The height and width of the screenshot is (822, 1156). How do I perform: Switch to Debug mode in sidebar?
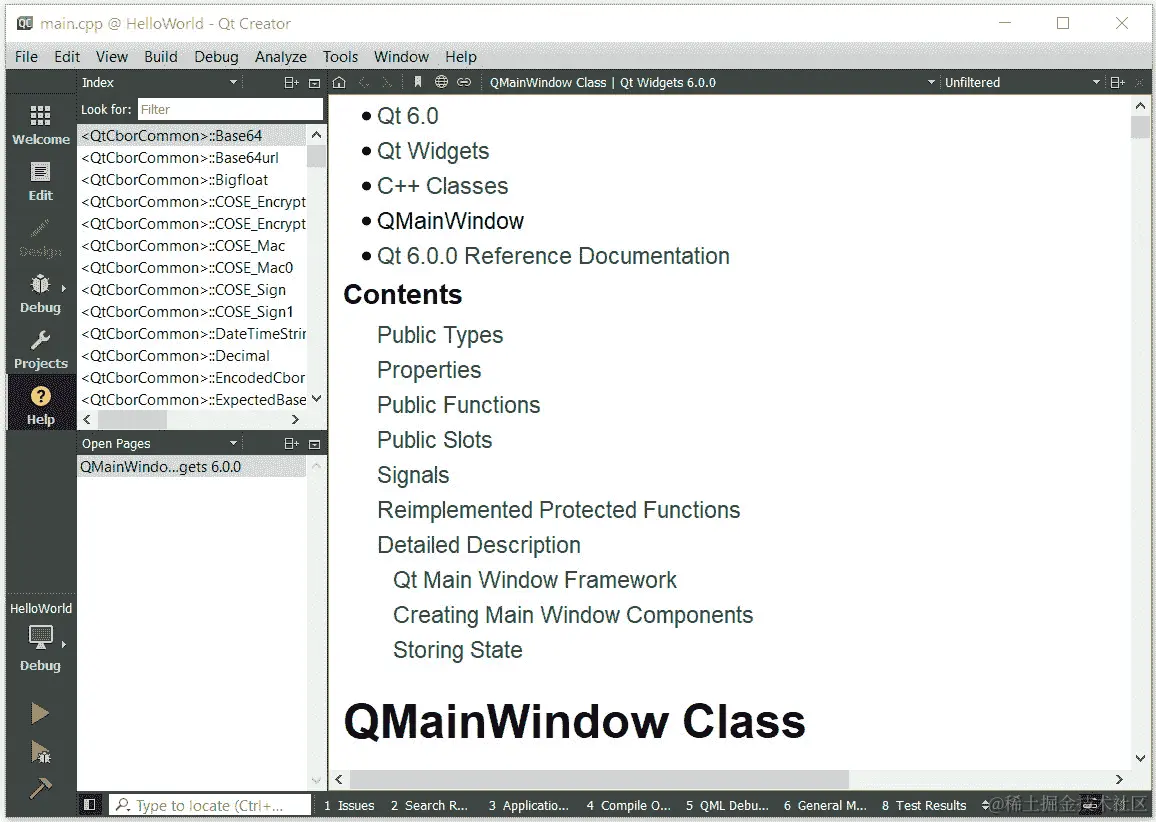[x=41, y=293]
